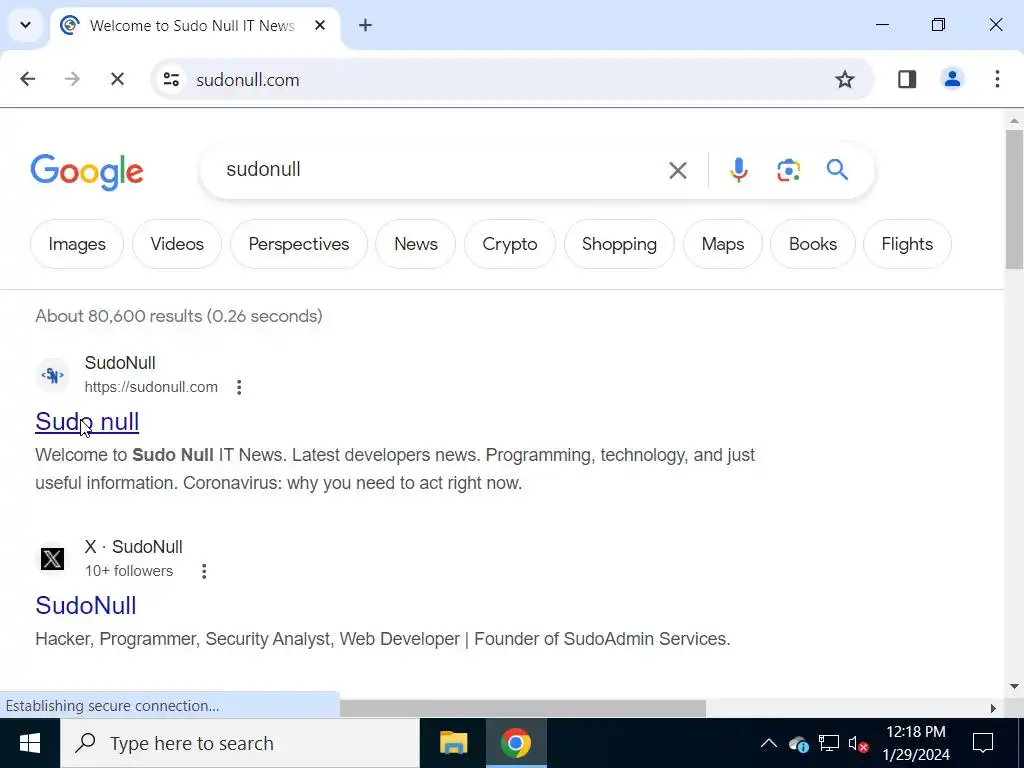Click the OneDrive cloud tray icon

(799, 744)
